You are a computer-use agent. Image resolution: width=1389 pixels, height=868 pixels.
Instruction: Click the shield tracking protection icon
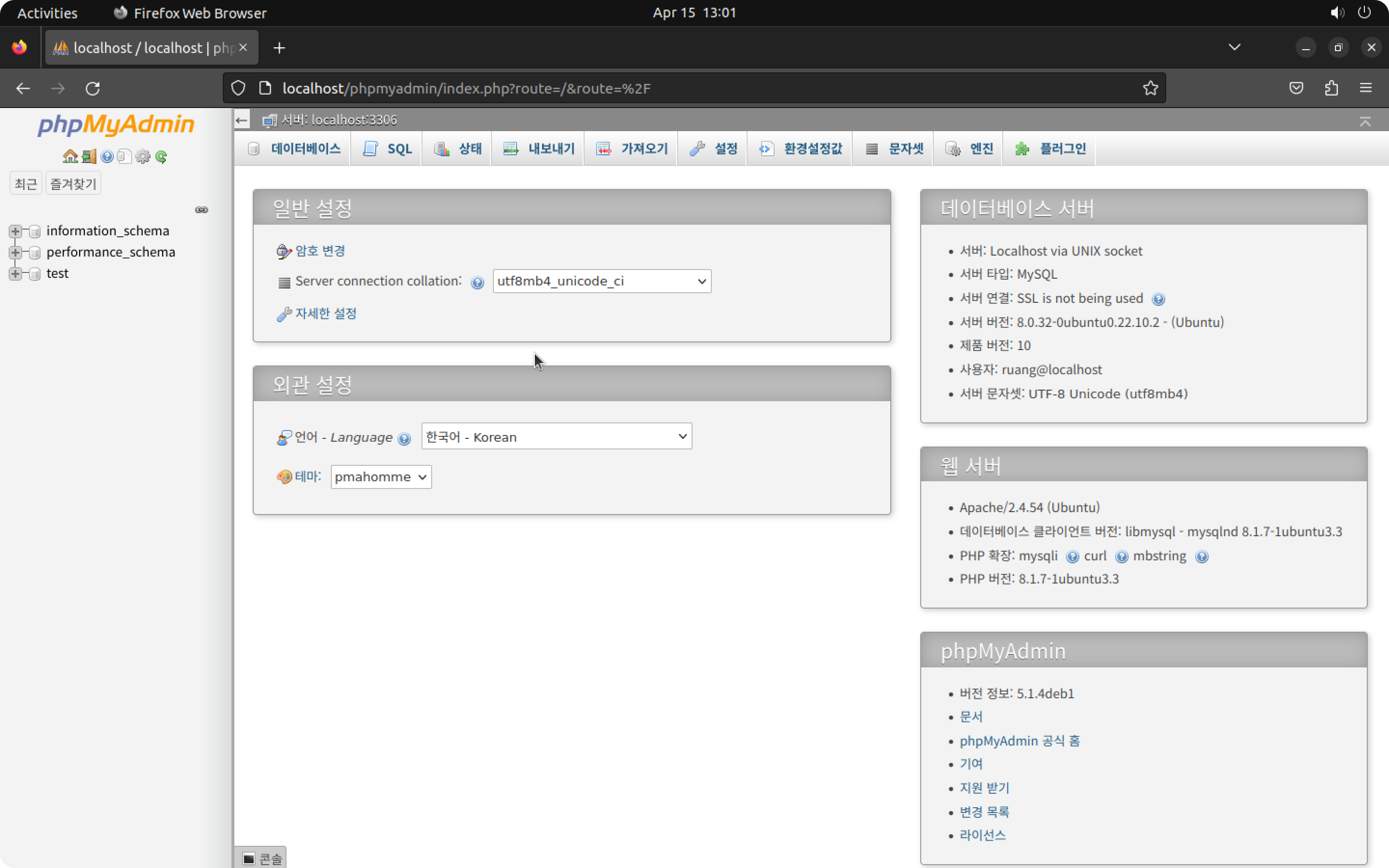coord(238,88)
